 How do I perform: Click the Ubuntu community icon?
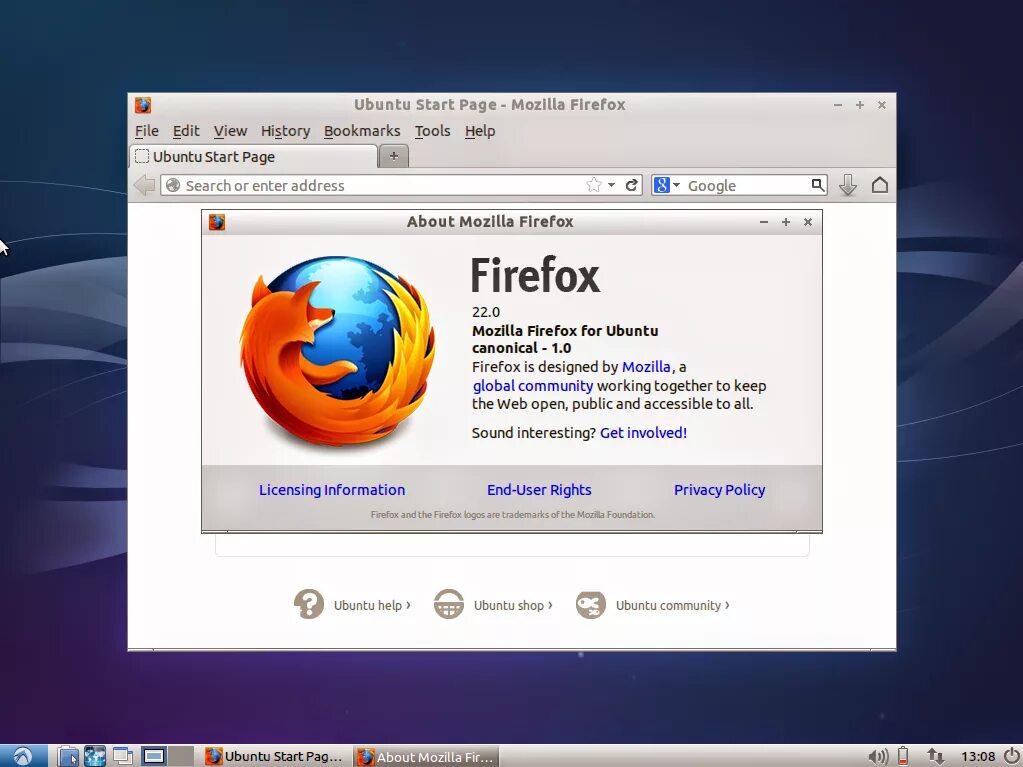click(590, 604)
